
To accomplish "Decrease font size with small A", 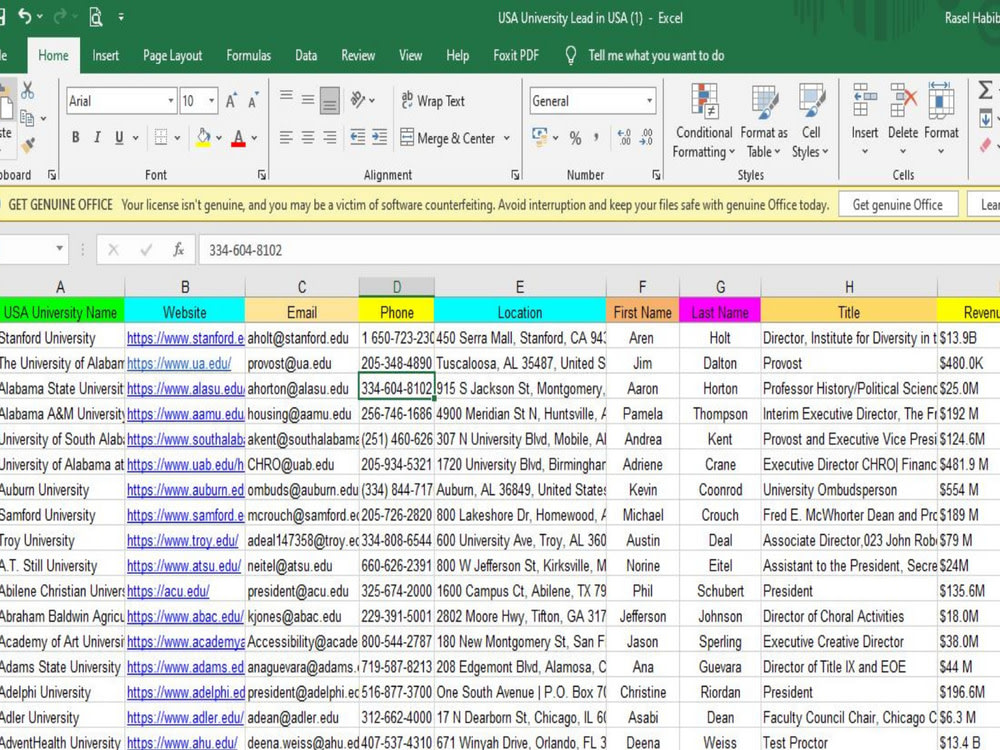I will (x=253, y=101).
